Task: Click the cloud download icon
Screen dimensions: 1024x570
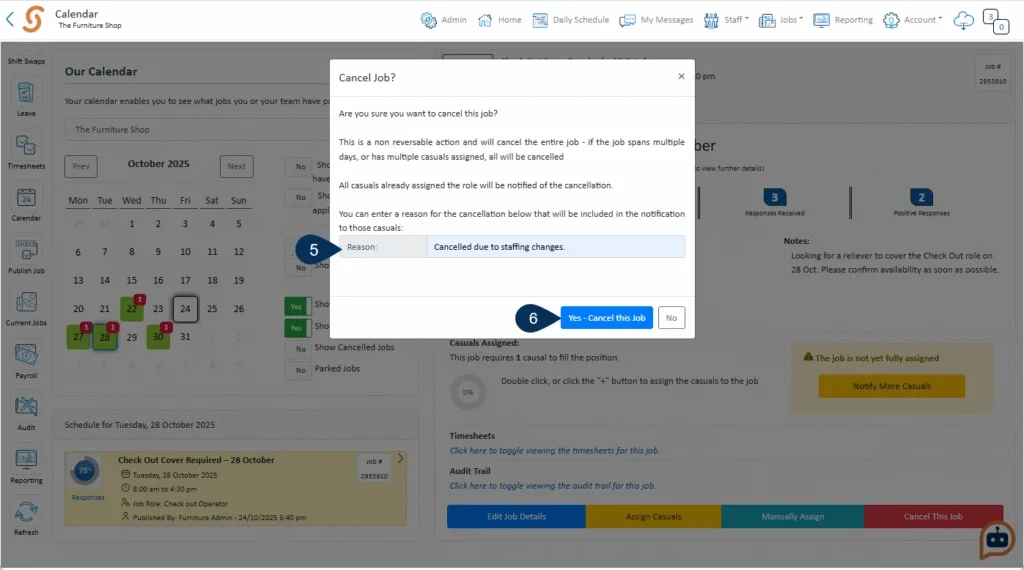Action: pos(963,20)
